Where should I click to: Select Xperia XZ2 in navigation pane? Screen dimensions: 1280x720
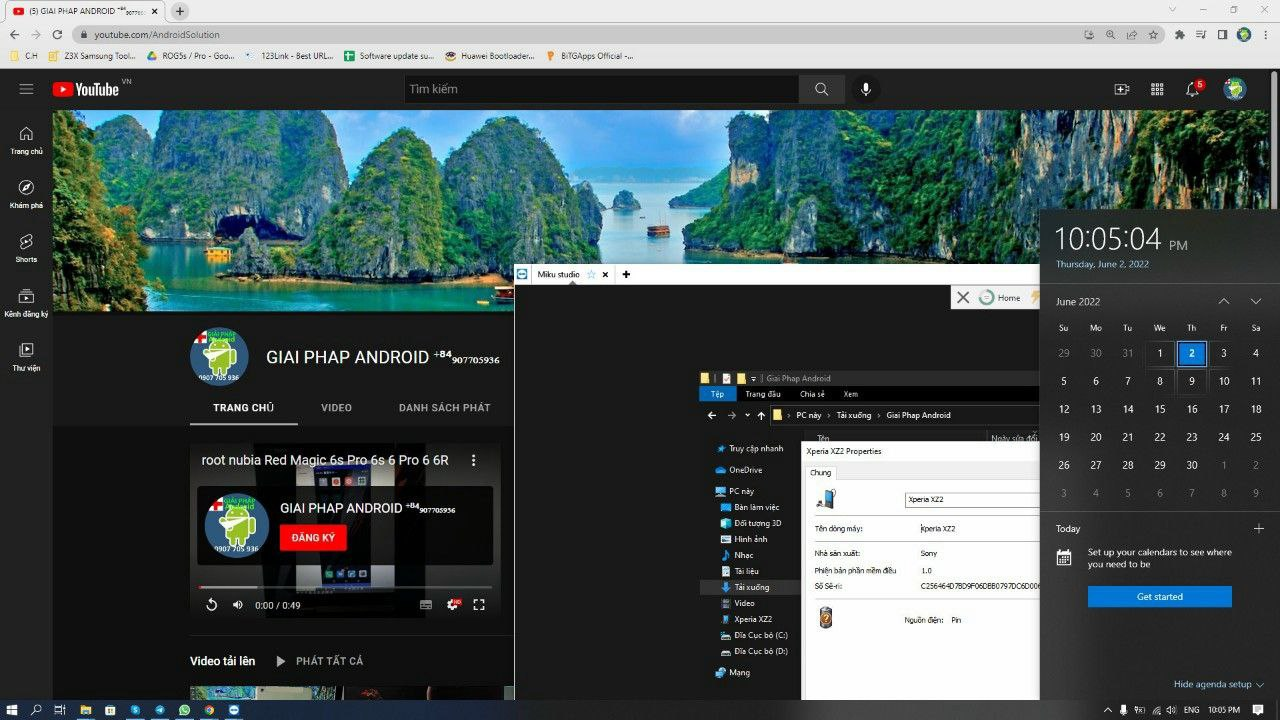click(744, 619)
